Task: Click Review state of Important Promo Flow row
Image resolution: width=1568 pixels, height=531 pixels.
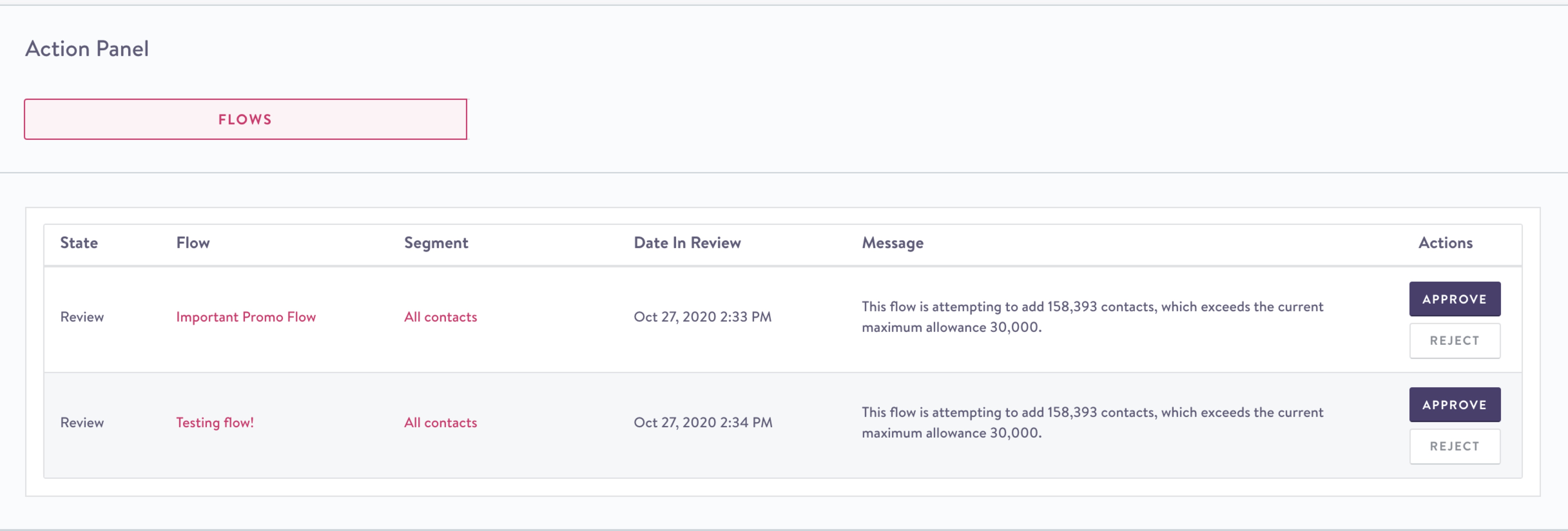Action: coord(82,317)
